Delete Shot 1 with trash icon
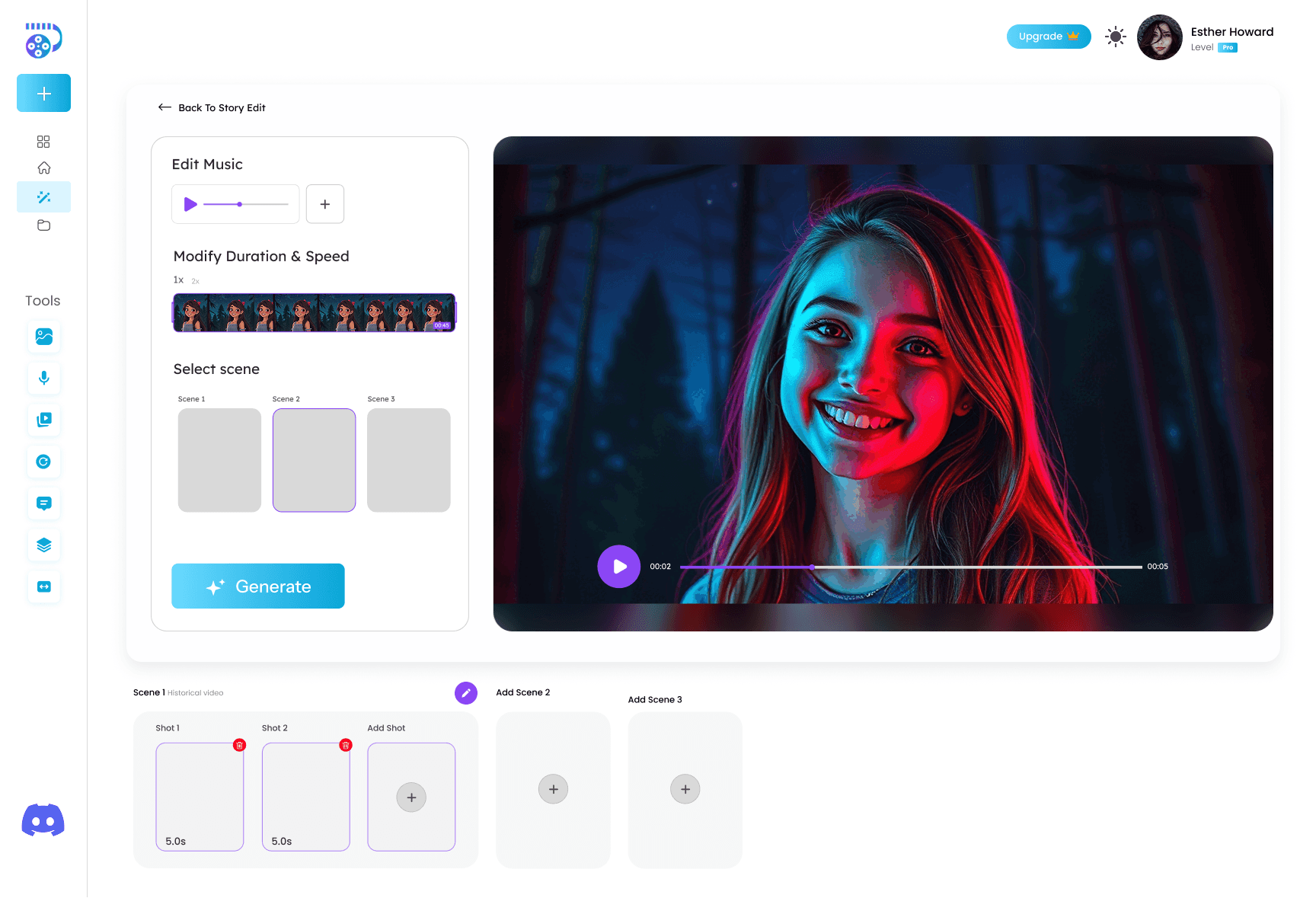Screen dimensions: 1316x898 pyautogui.click(x=240, y=745)
